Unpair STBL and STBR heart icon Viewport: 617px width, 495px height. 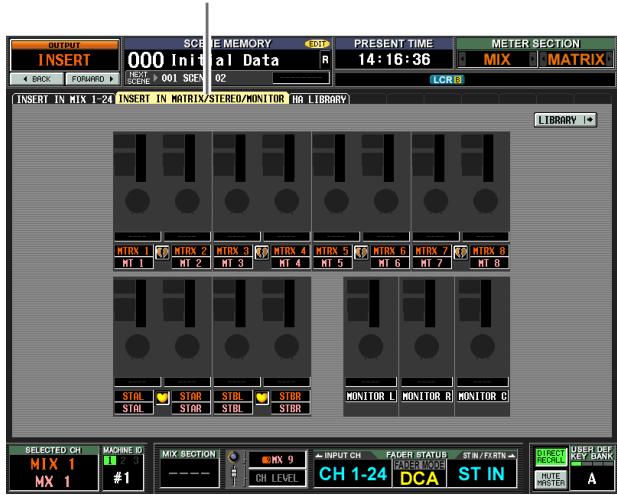pos(262,397)
